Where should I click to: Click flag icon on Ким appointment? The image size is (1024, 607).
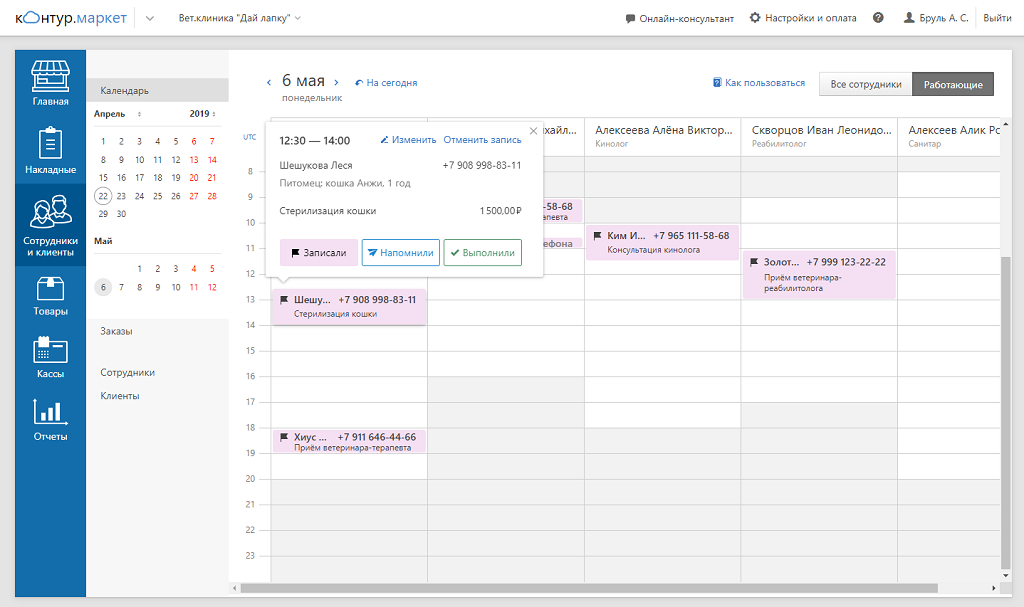[598, 236]
